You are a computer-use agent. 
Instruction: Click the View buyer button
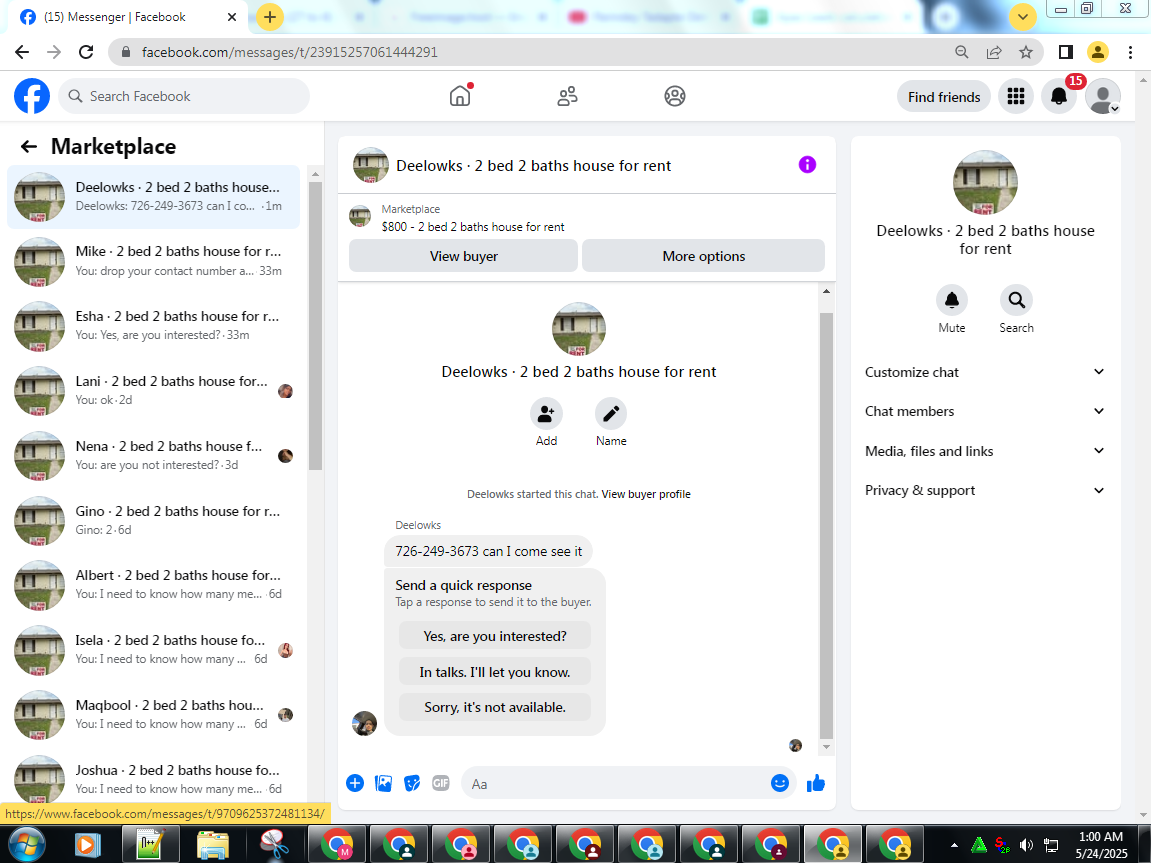463,256
